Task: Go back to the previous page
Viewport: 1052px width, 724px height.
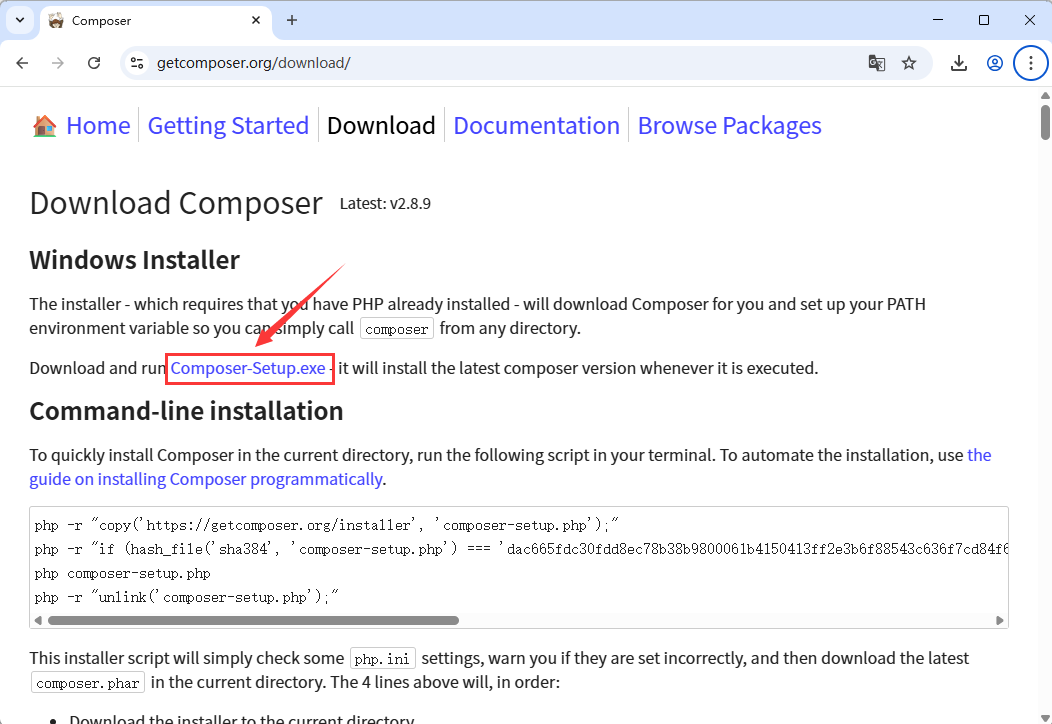Action: click(22, 63)
